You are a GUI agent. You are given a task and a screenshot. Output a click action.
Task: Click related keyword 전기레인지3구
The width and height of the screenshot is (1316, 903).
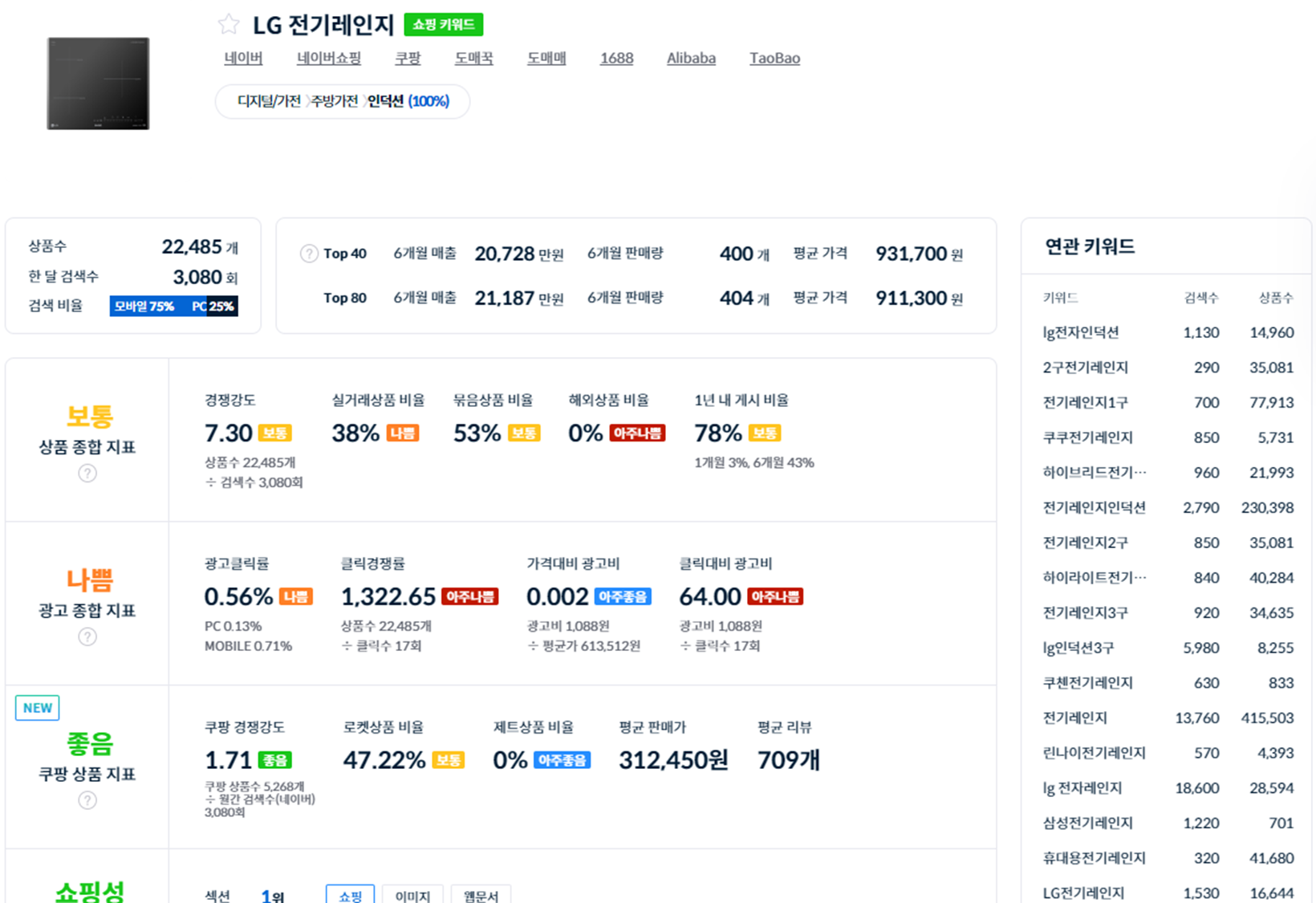tap(1086, 612)
